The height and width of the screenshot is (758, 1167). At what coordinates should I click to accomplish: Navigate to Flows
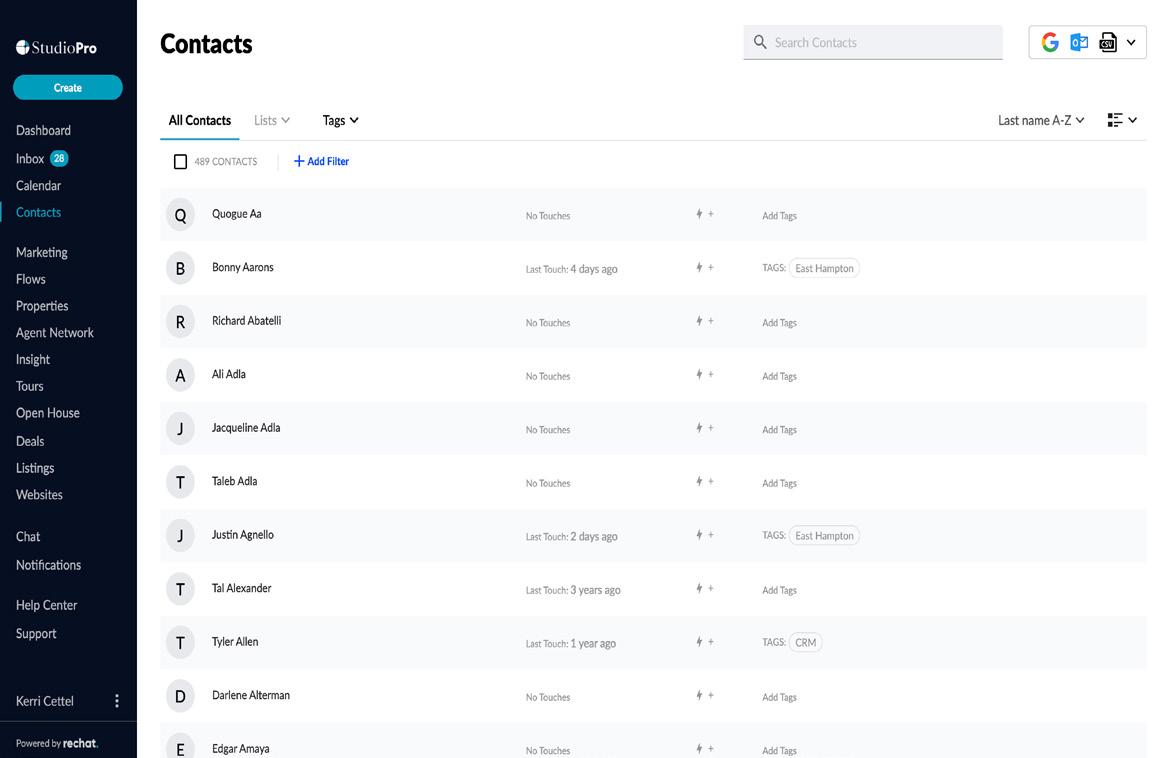(31, 279)
